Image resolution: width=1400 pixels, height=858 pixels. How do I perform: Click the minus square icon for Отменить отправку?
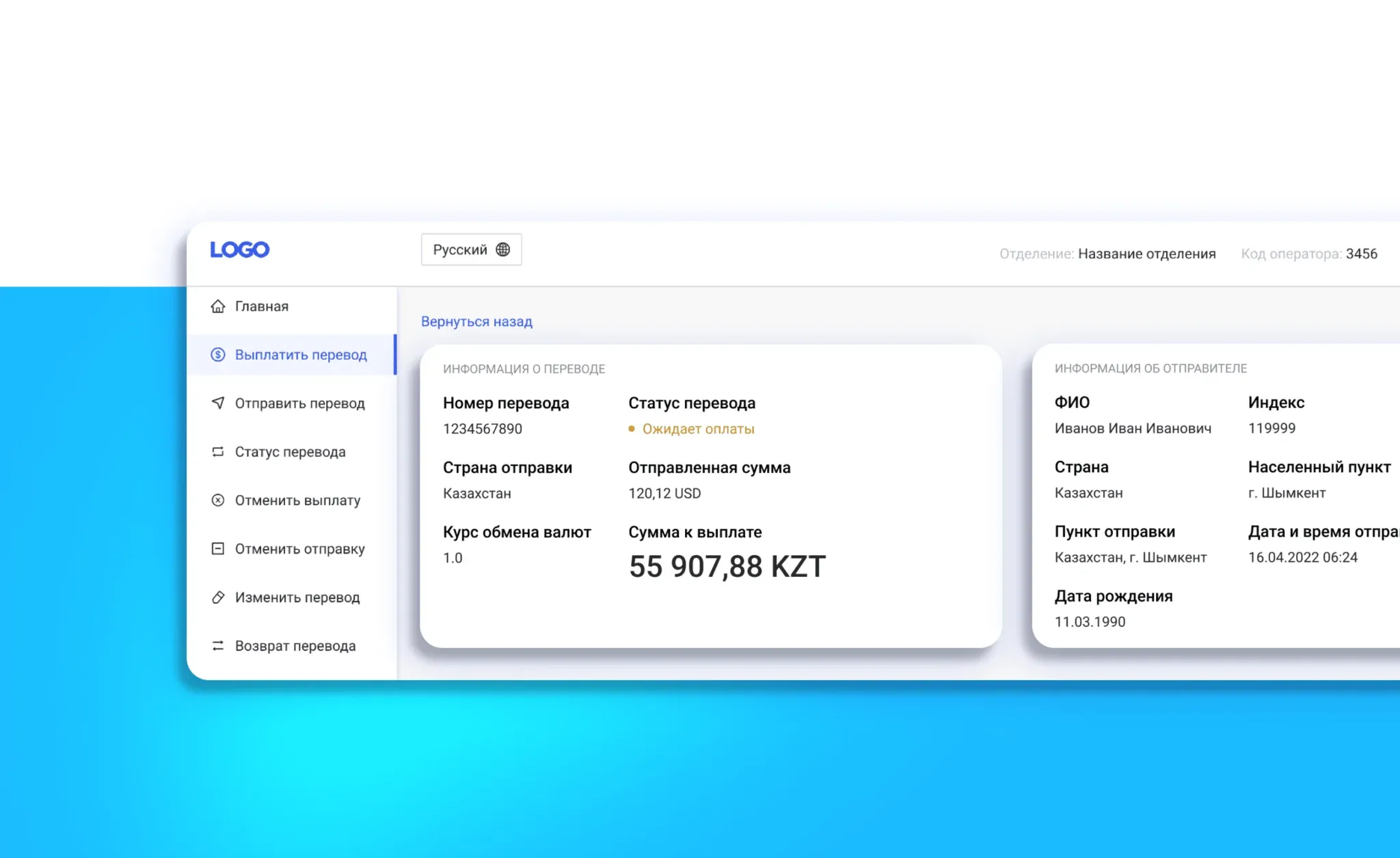217,549
